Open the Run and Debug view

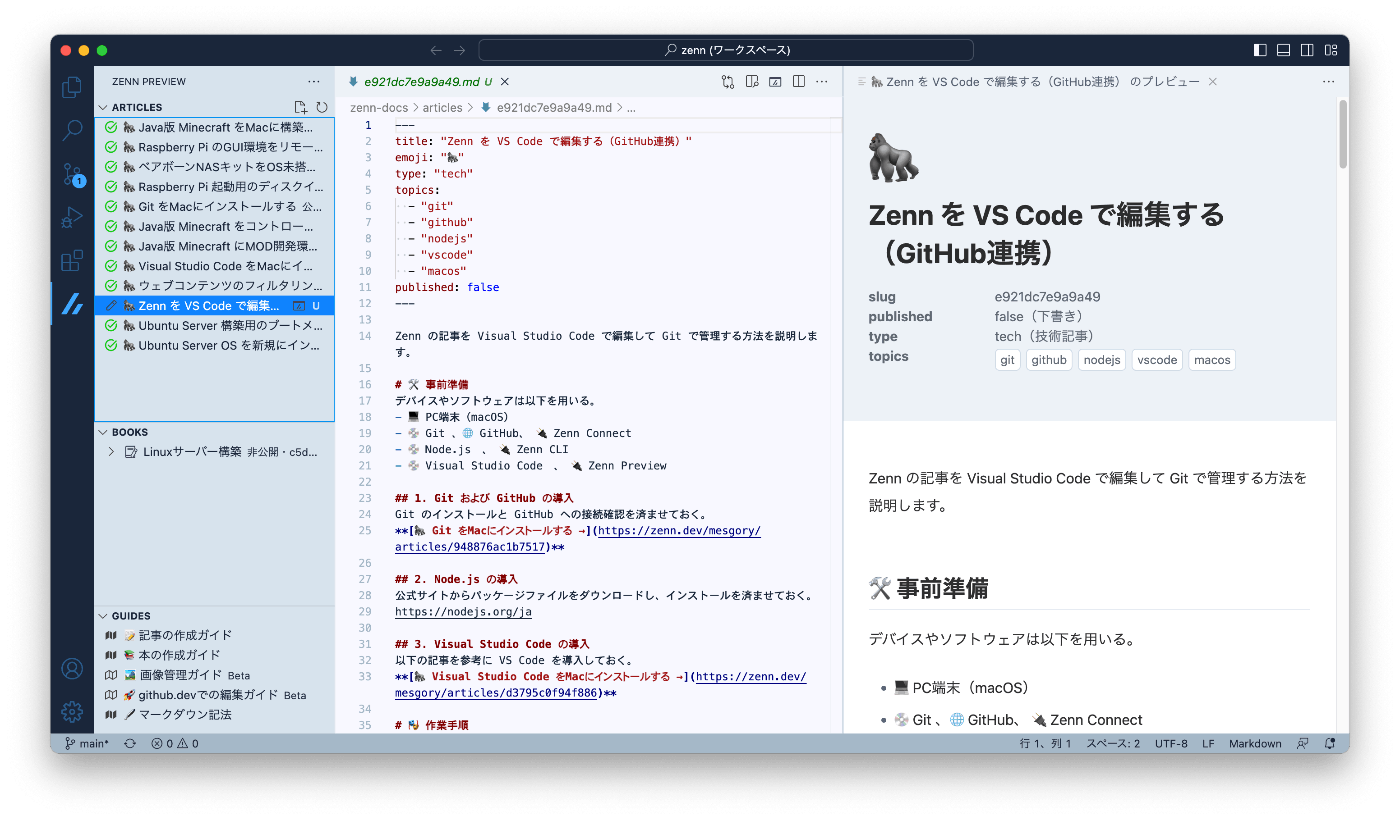[x=72, y=217]
